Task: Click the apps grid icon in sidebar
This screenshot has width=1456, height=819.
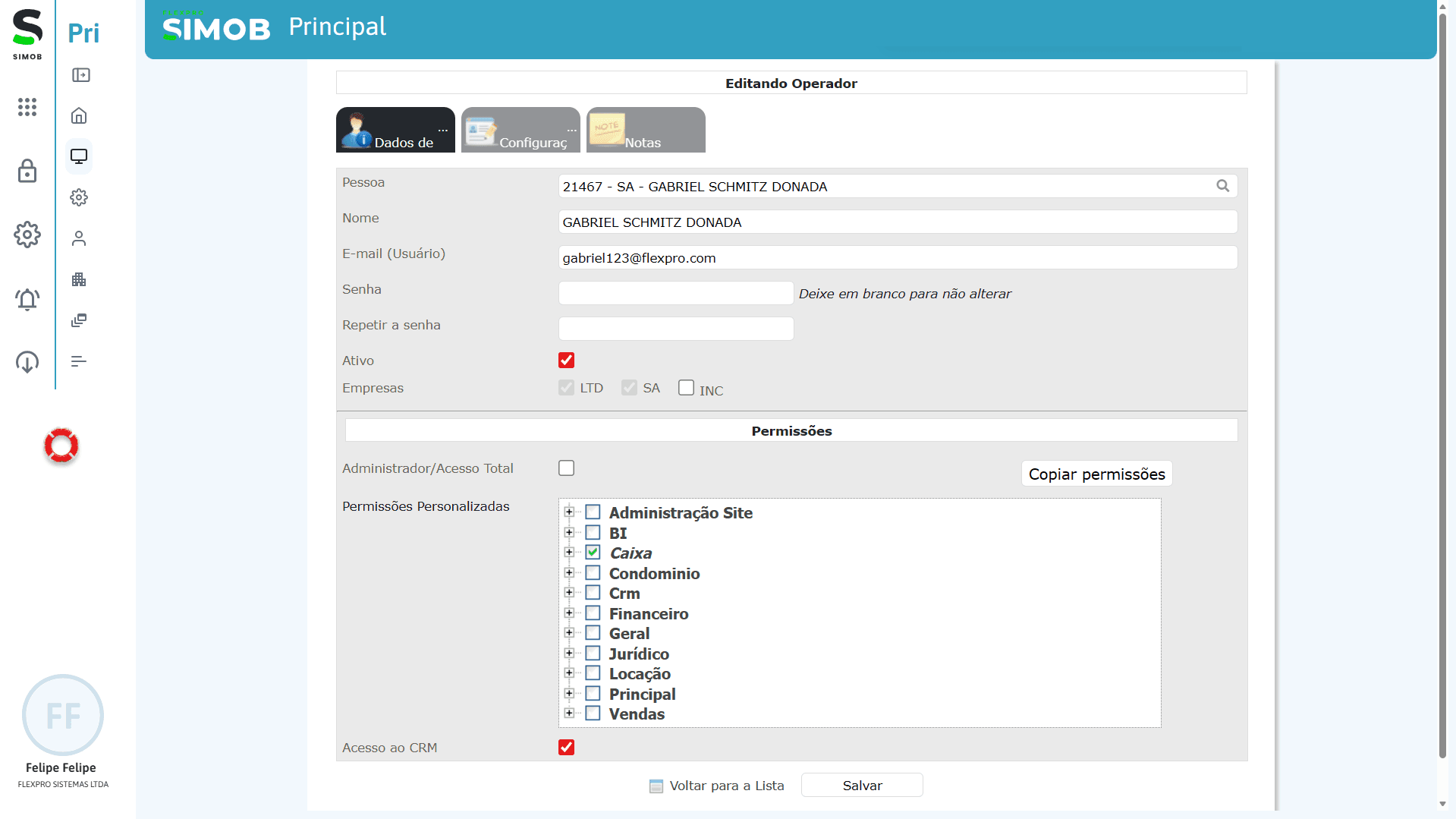Action: point(27,107)
